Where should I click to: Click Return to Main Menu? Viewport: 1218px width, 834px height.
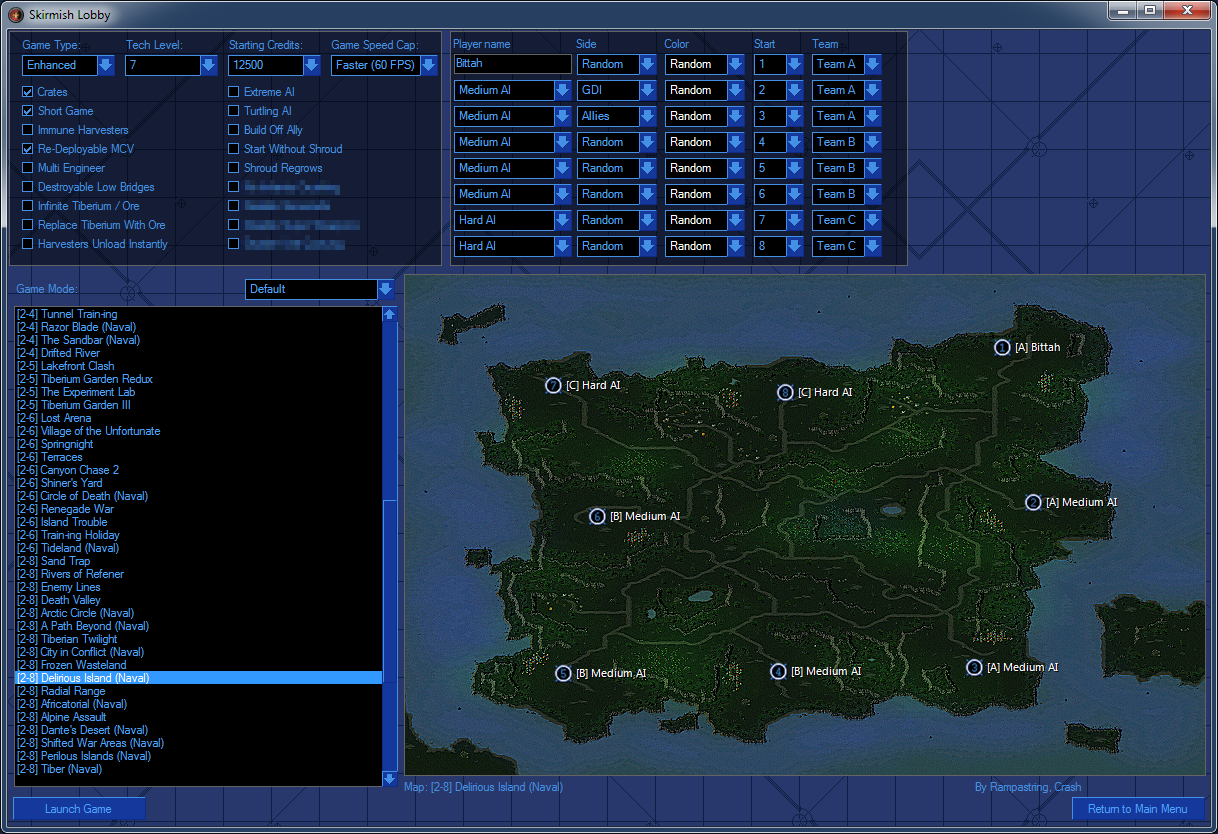tap(1138, 809)
